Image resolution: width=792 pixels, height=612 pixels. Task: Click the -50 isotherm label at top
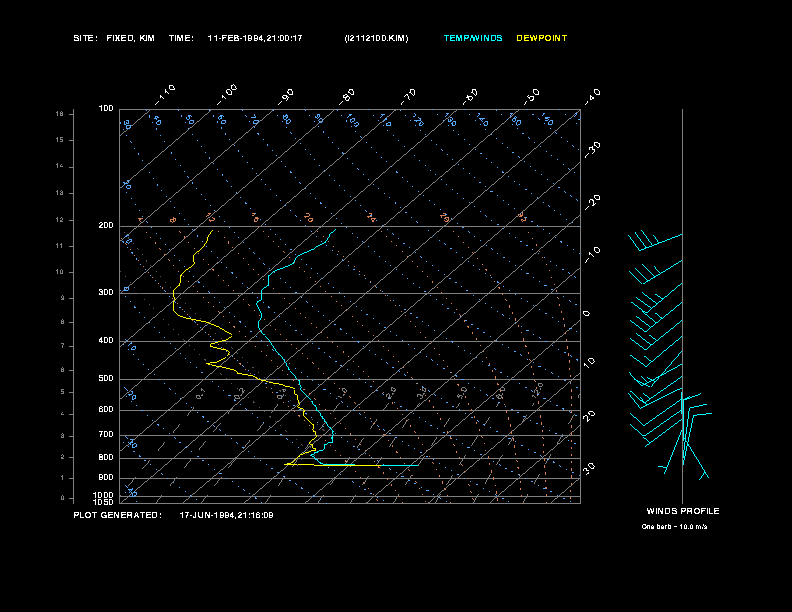click(x=531, y=97)
